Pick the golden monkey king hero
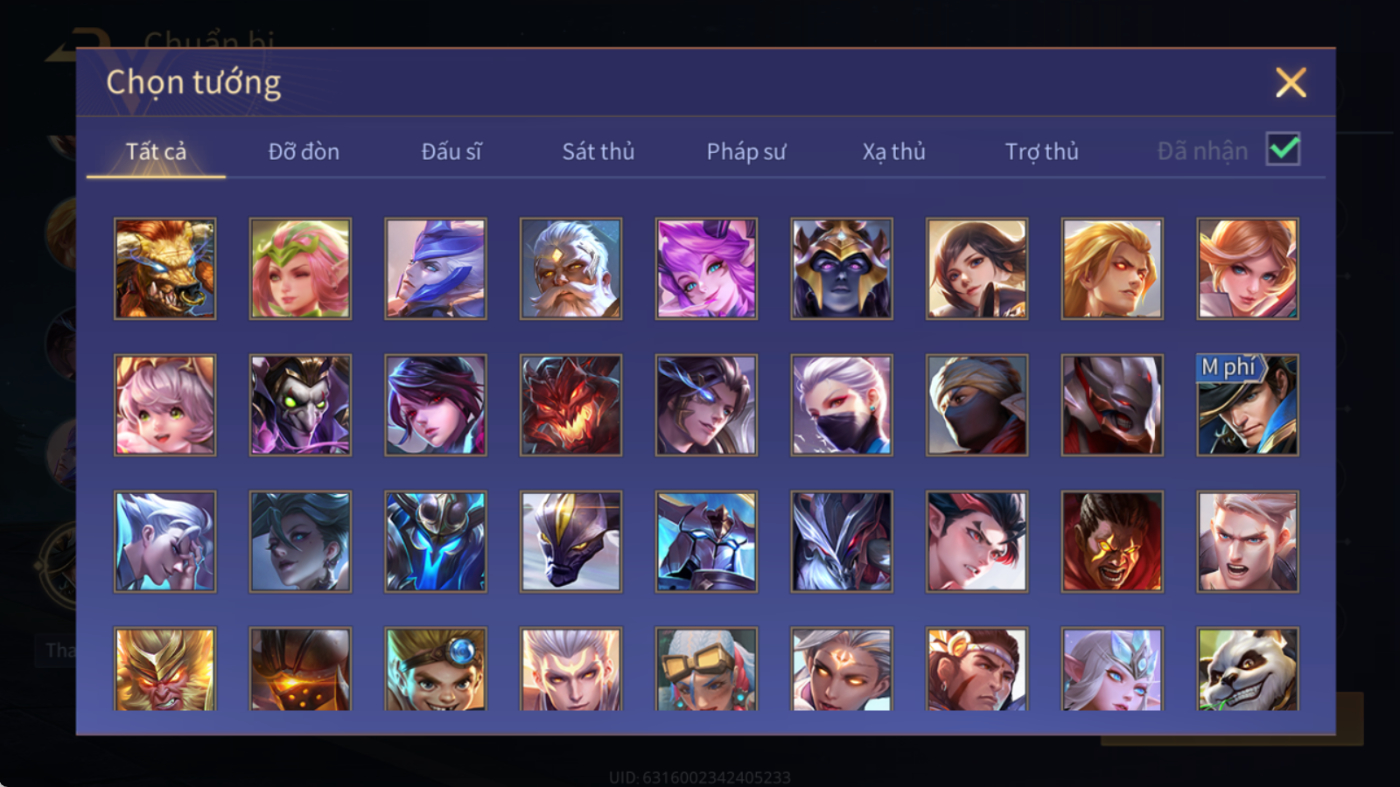This screenshot has width=1400, height=787. pyautogui.click(x=165, y=669)
